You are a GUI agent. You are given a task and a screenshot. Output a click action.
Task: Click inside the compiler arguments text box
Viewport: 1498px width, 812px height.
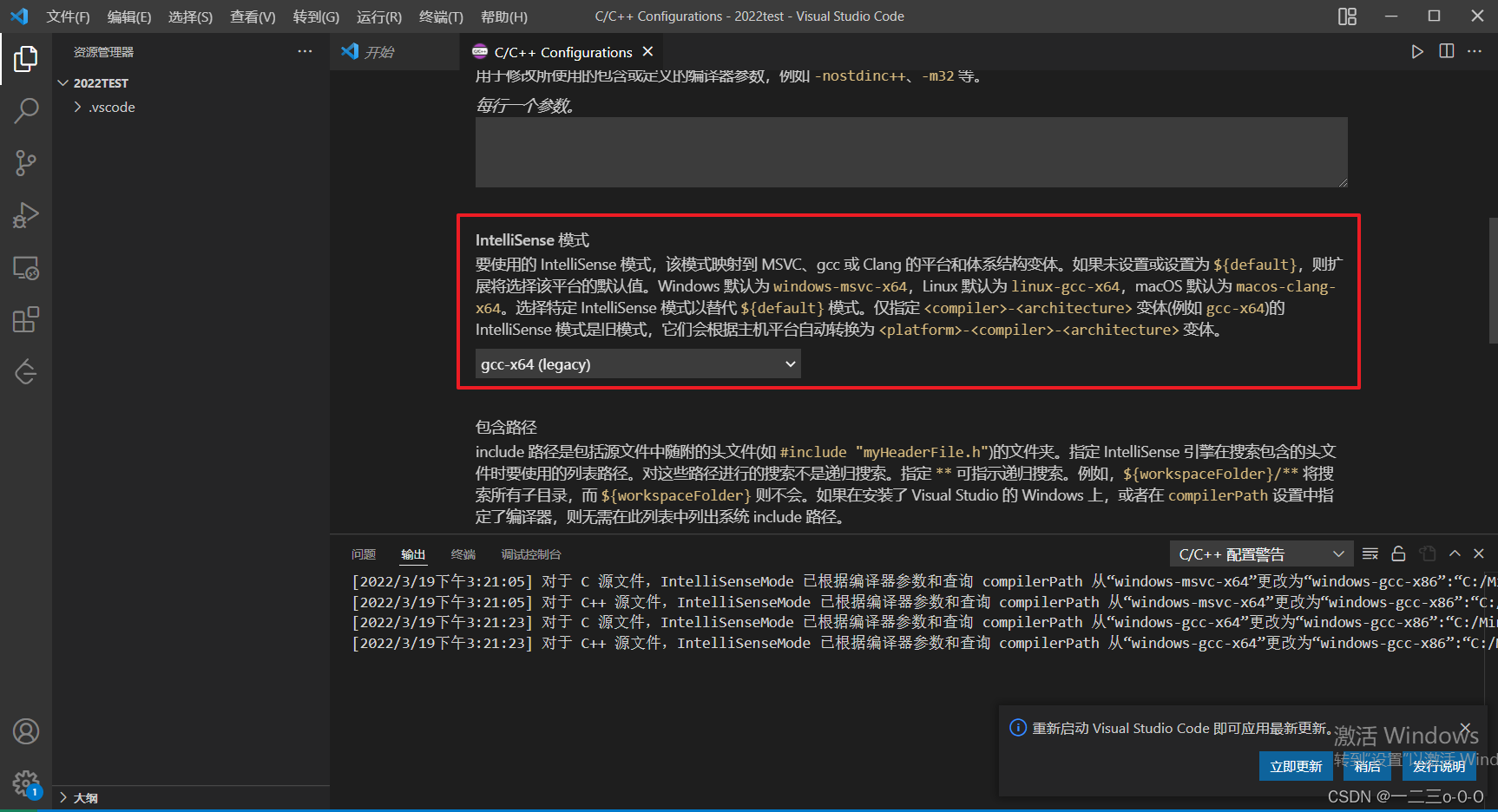tap(910, 153)
